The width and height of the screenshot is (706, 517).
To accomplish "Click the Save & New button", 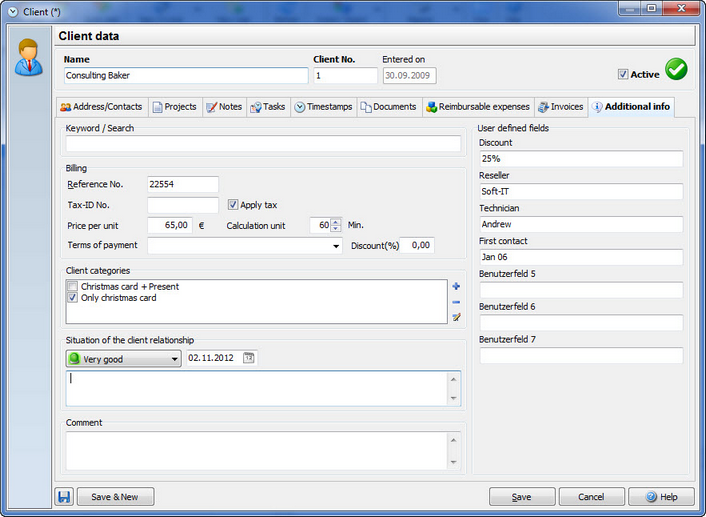I will [x=115, y=497].
